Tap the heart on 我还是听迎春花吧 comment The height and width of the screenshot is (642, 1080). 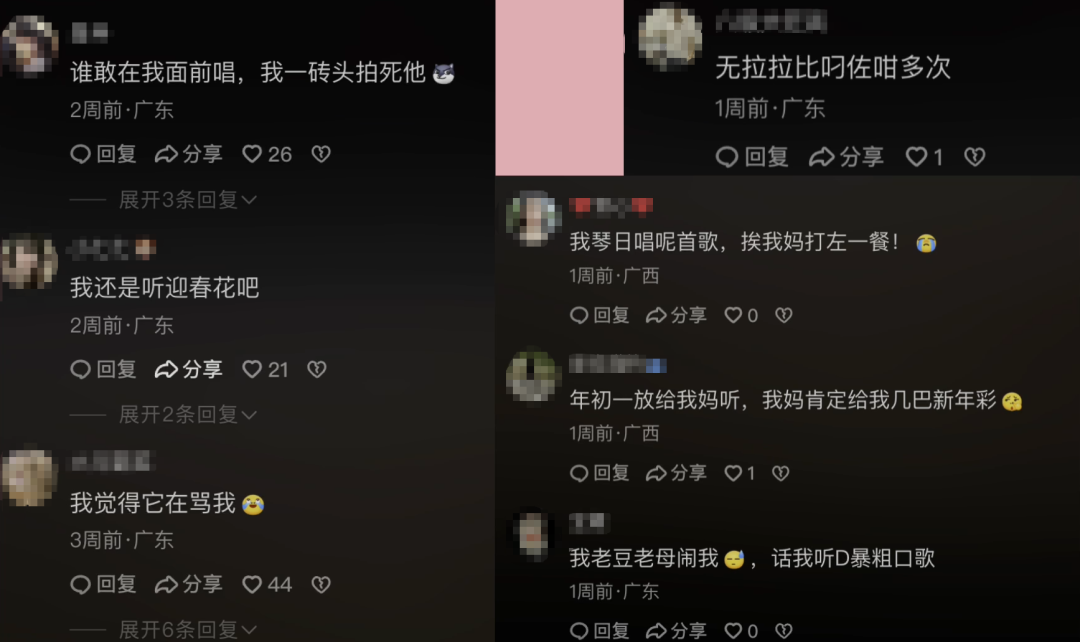coord(265,369)
